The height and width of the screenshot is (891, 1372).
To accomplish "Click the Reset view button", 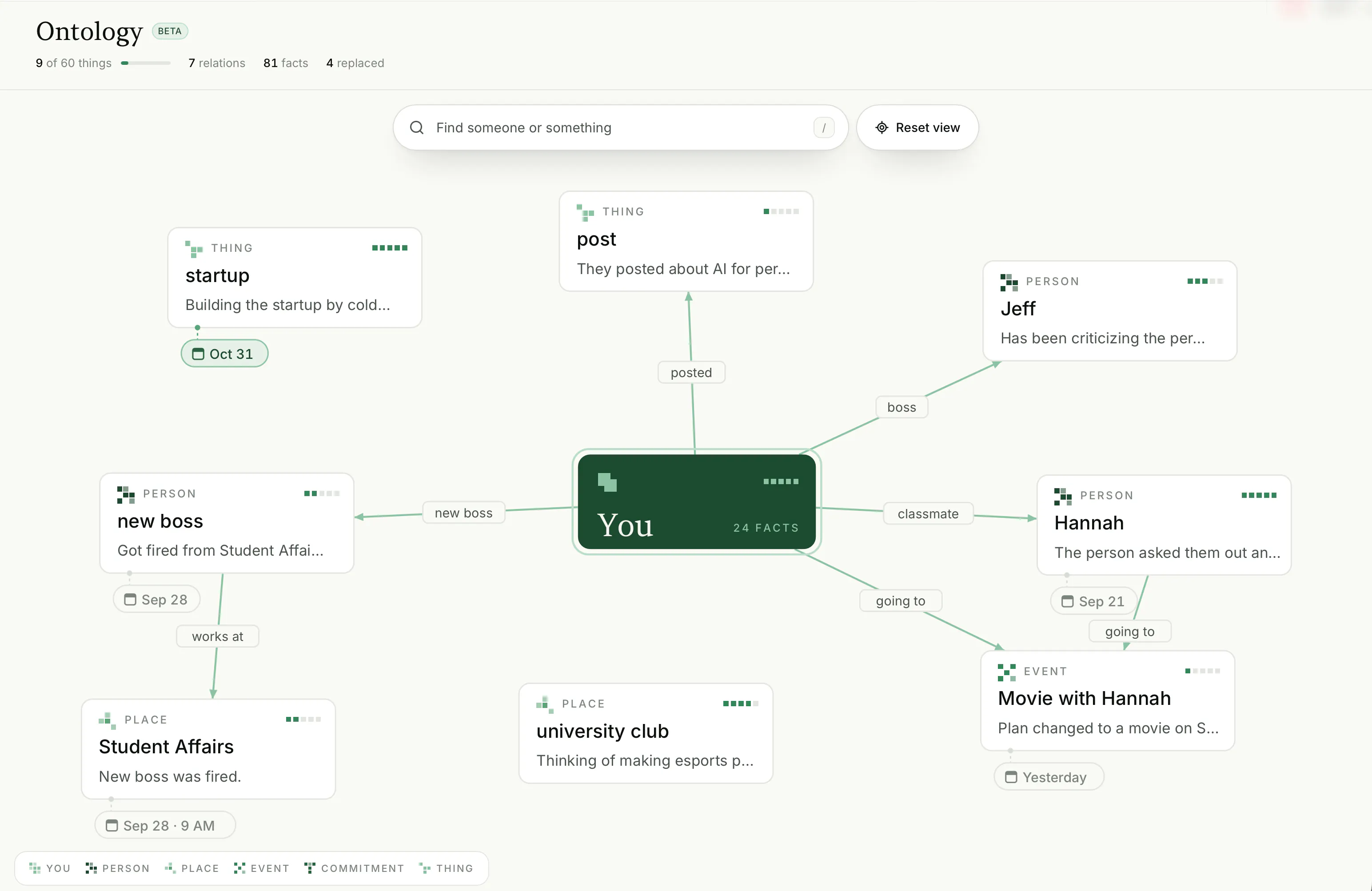I will (917, 127).
